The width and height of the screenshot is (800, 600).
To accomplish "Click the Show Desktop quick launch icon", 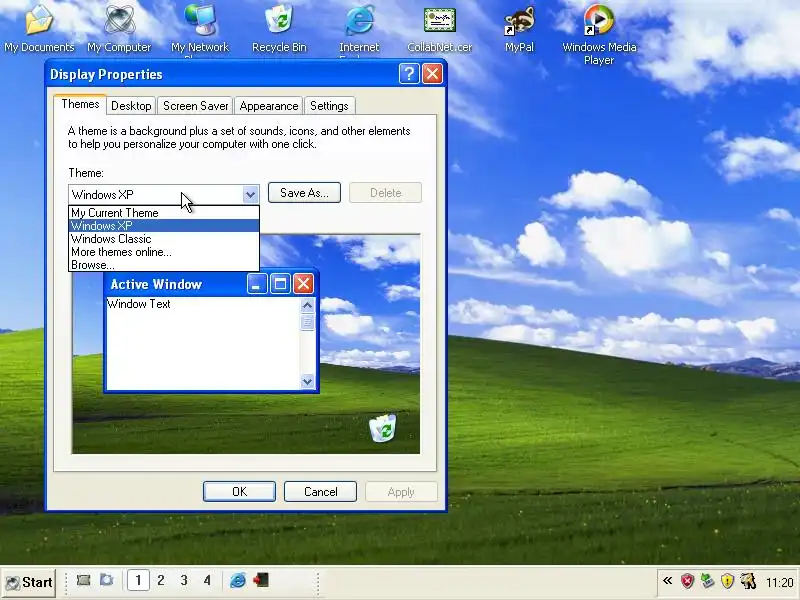I will (83, 580).
